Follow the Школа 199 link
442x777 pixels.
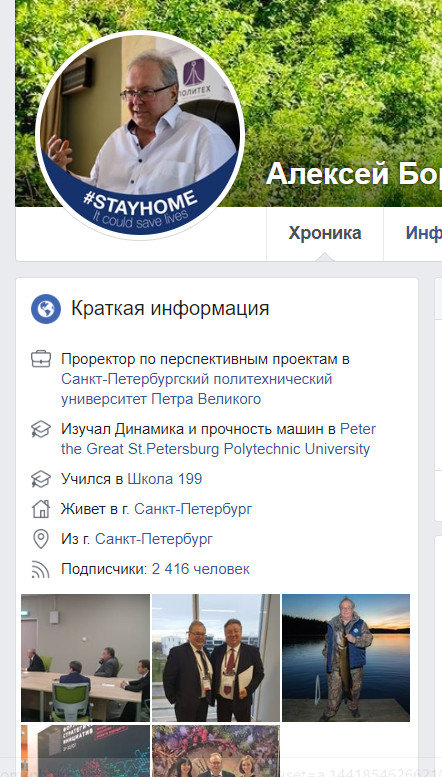165,479
